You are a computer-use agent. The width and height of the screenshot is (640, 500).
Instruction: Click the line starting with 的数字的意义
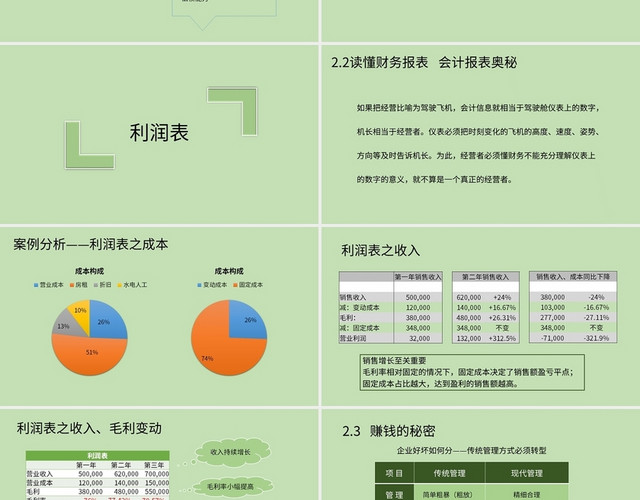pos(434,180)
